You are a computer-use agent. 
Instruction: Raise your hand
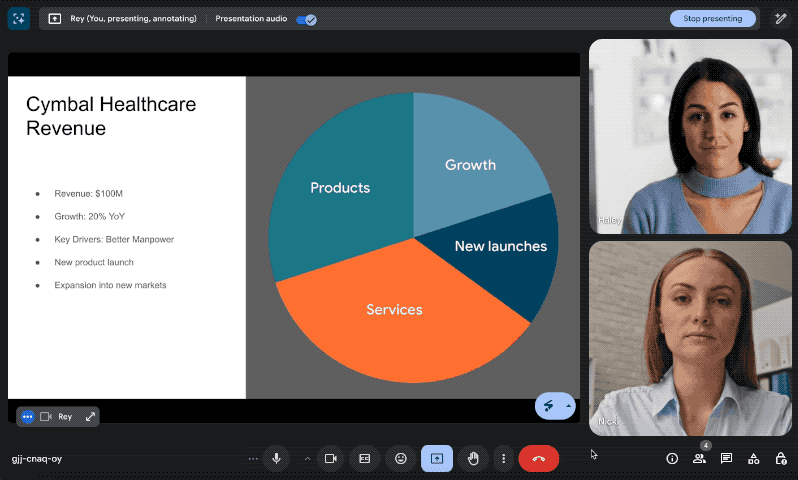tap(473, 458)
